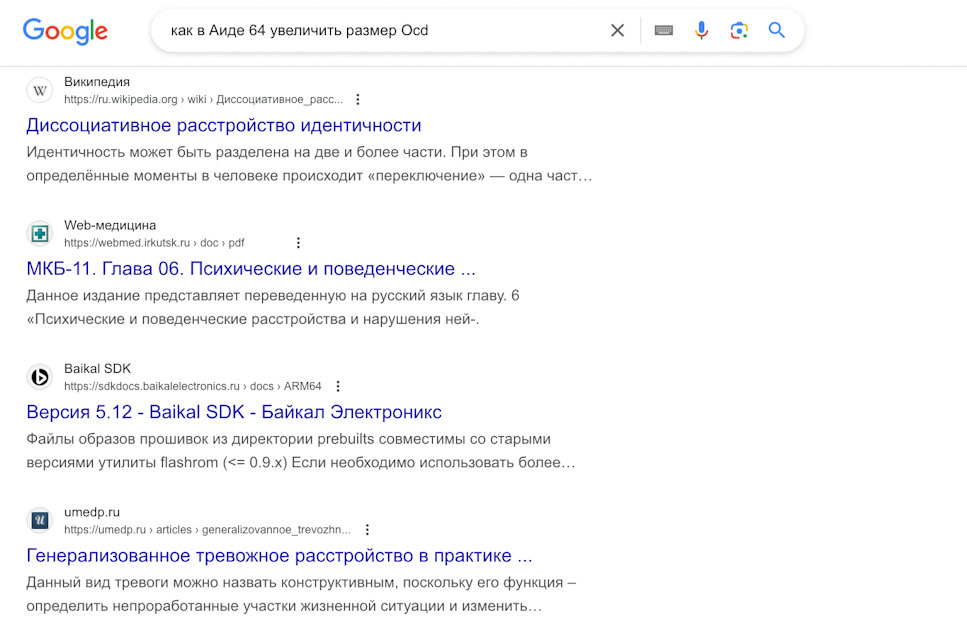Click inside the search query field

(380, 31)
